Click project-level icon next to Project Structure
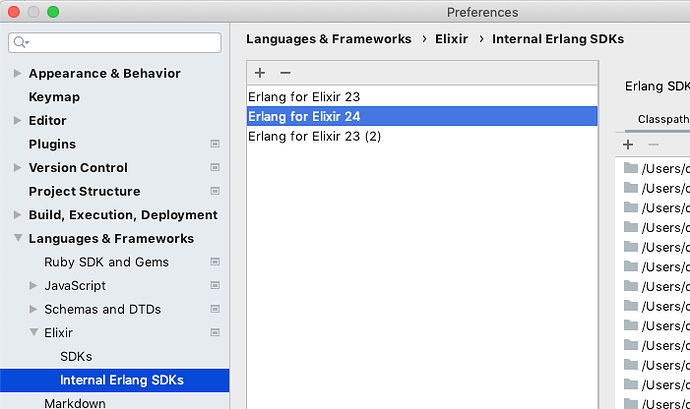 215,191
